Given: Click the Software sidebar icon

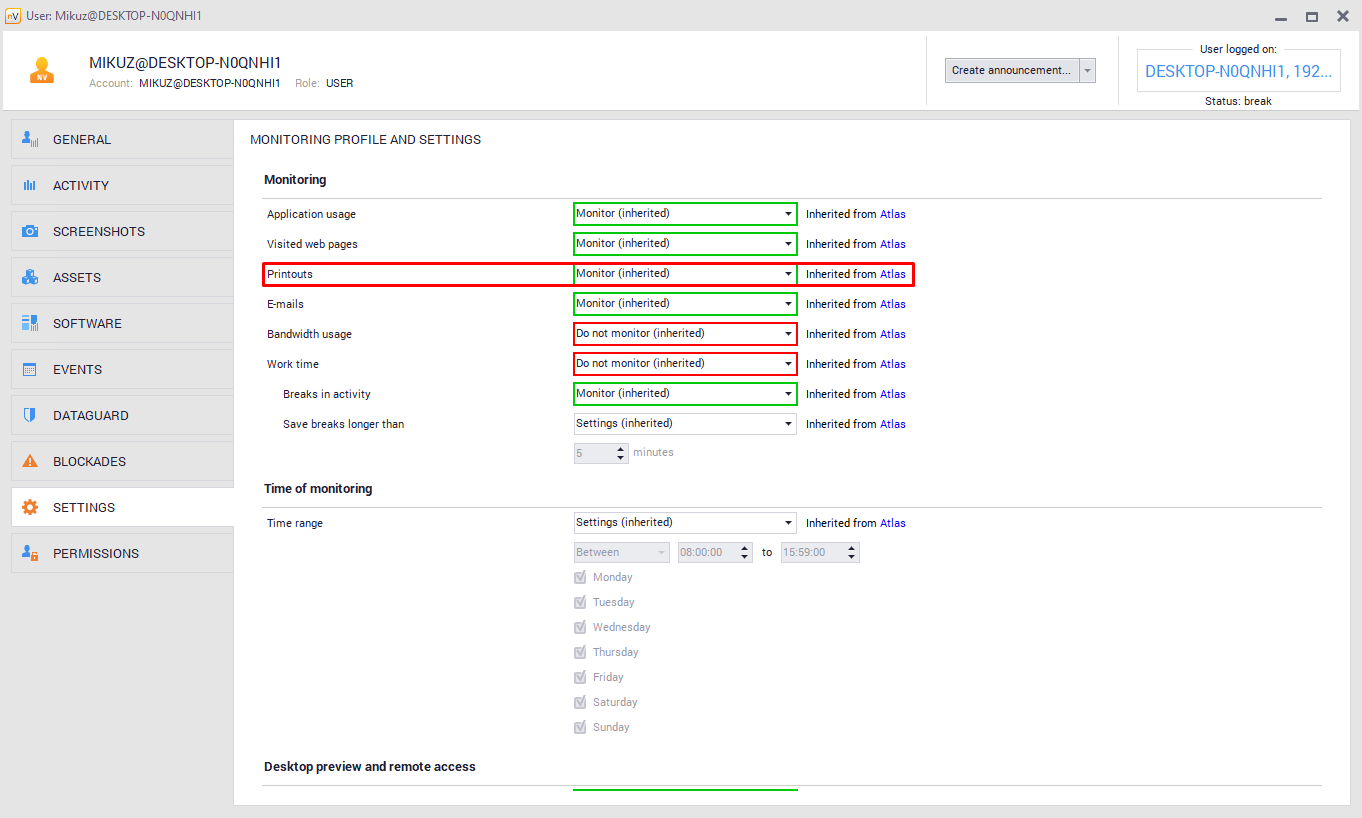Looking at the screenshot, I should click(x=30, y=323).
